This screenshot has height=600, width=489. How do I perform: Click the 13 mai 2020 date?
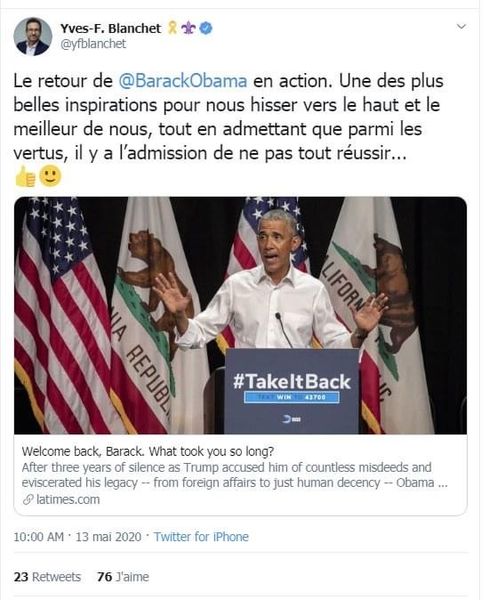pos(108,537)
